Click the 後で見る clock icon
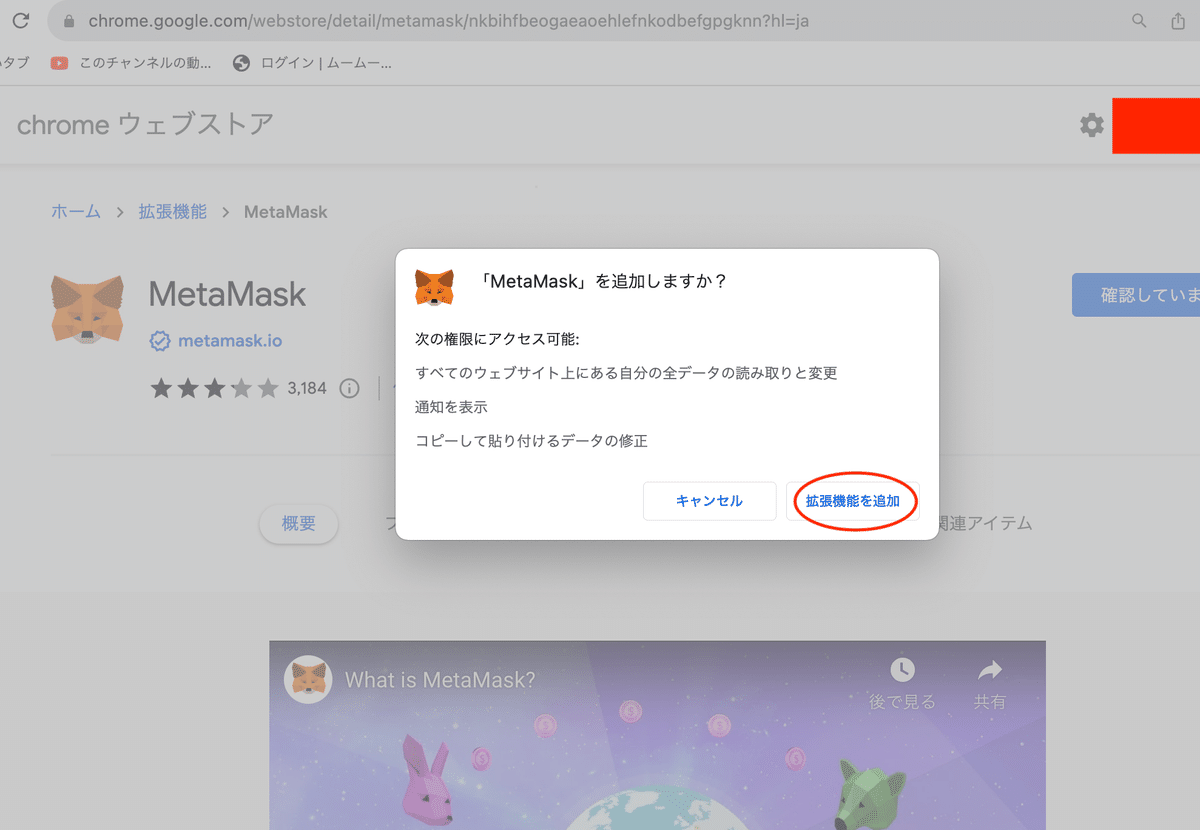Image resolution: width=1200 pixels, height=830 pixels. pos(902,670)
